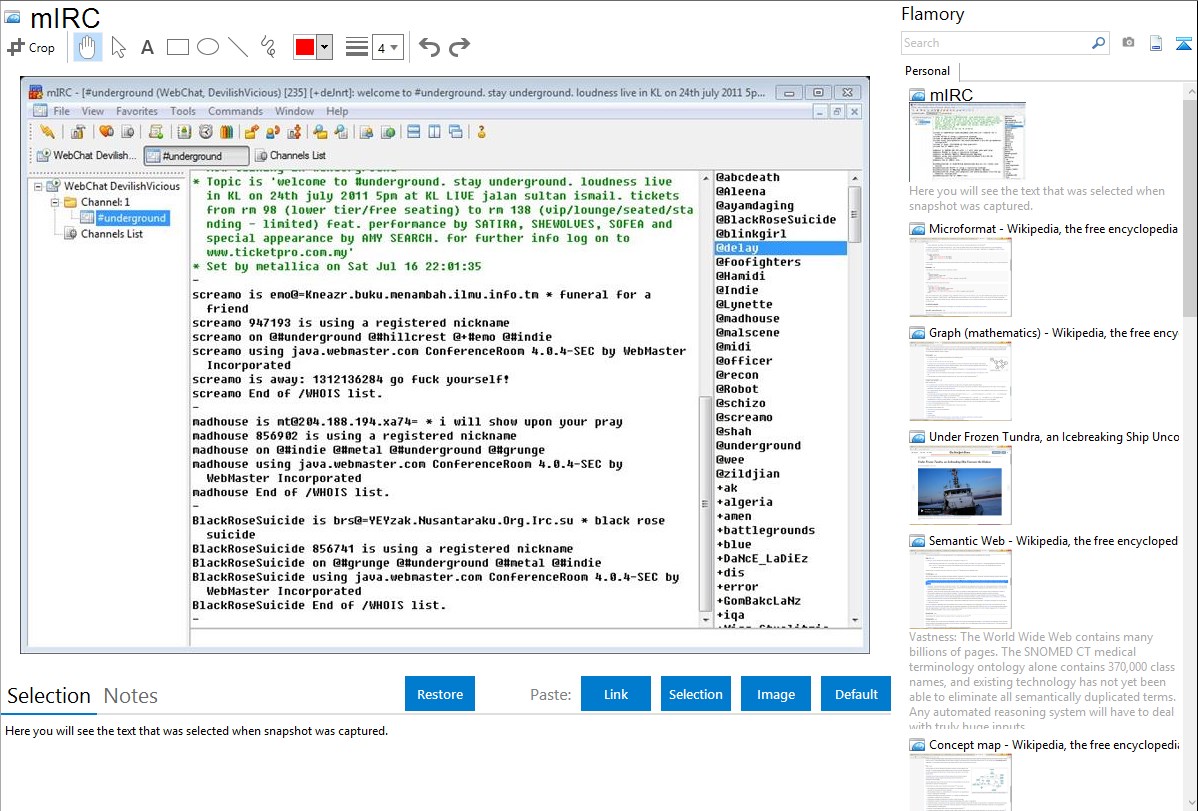Viewport: 1198px width, 811px height.
Task: Switch to the Selection tab
Action: [49, 696]
